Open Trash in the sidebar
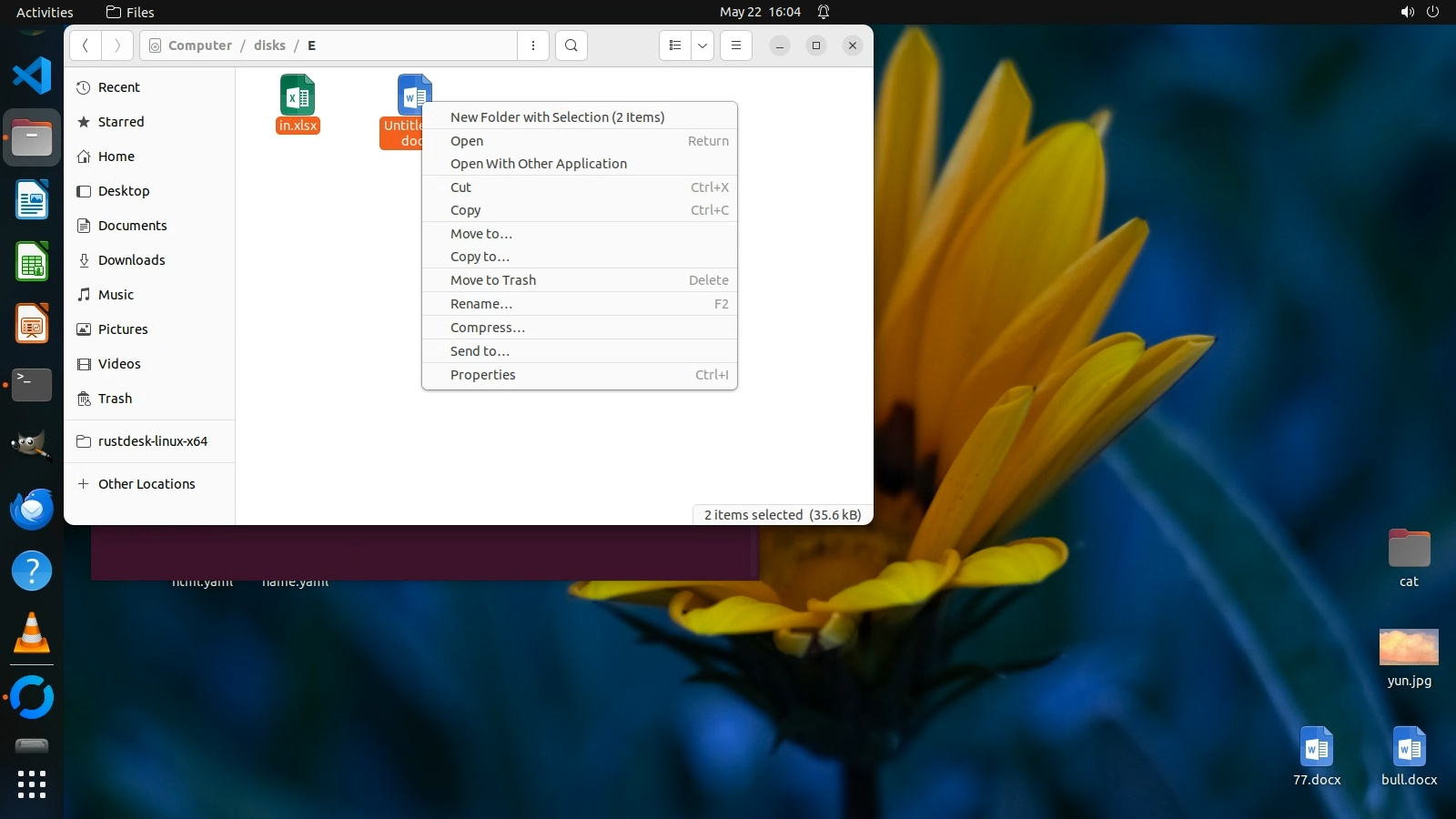 [115, 399]
